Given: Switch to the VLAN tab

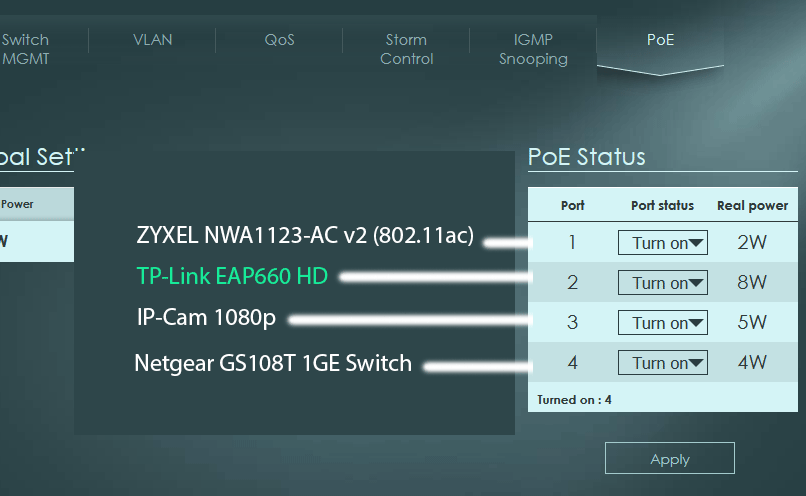Looking at the screenshot, I should coord(152,40).
